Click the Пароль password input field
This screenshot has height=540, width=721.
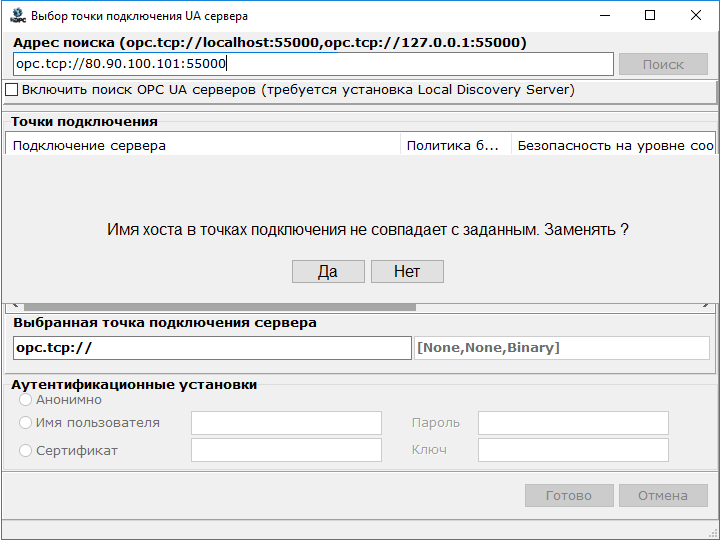coord(573,423)
